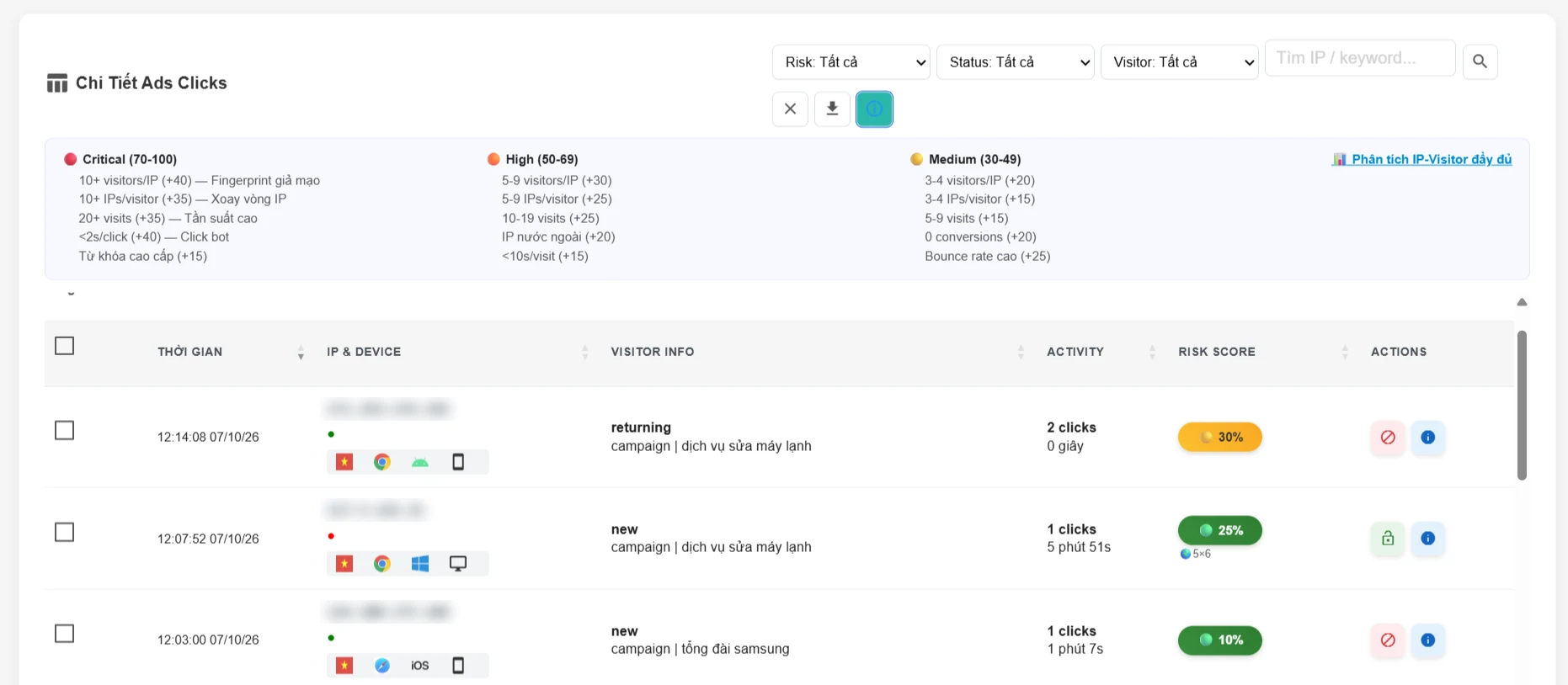Click Safari browser icon in 12:03:00 row
The height and width of the screenshot is (685, 1568).
point(382,666)
